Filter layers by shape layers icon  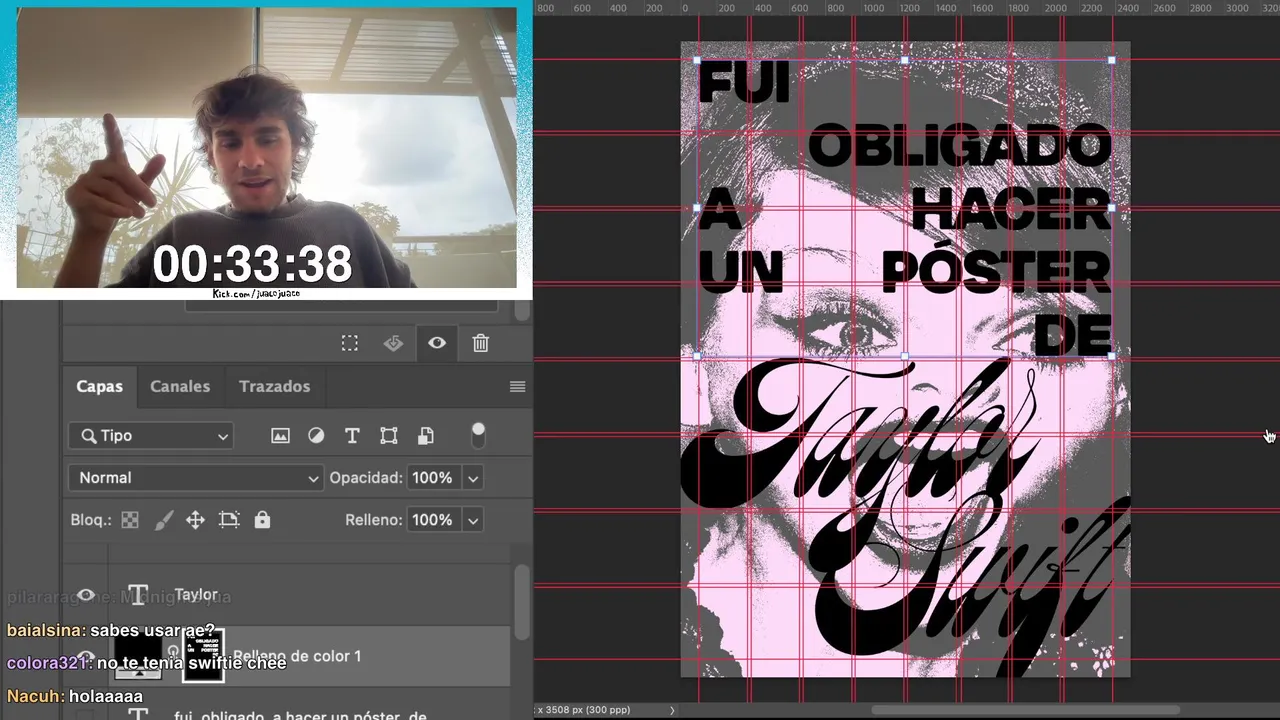click(389, 436)
